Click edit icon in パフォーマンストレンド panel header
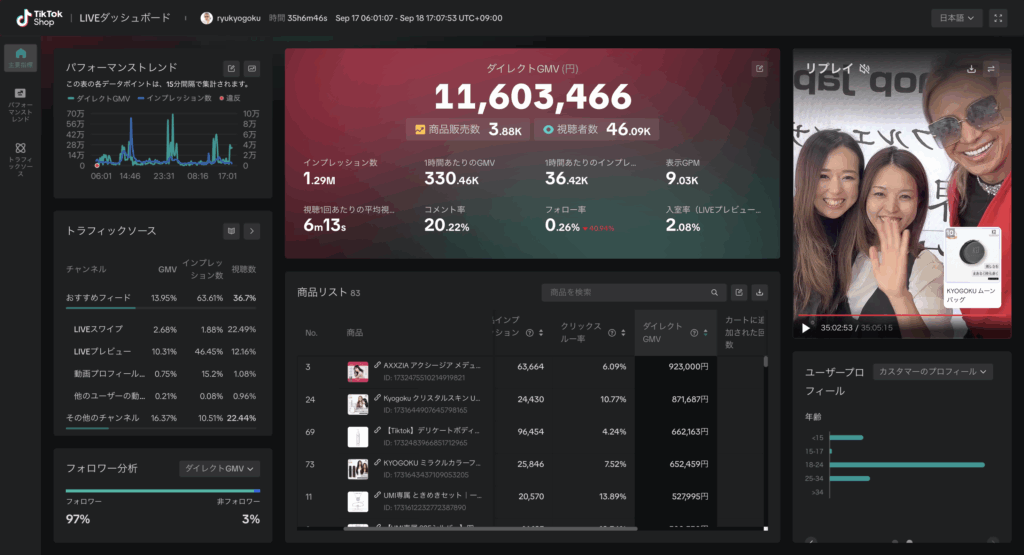The height and width of the screenshot is (555, 1024). click(x=232, y=69)
